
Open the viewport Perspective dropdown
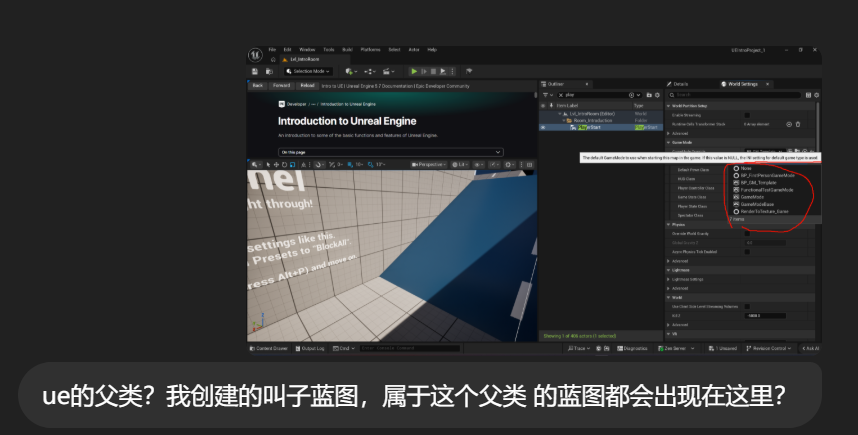(428, 164)
